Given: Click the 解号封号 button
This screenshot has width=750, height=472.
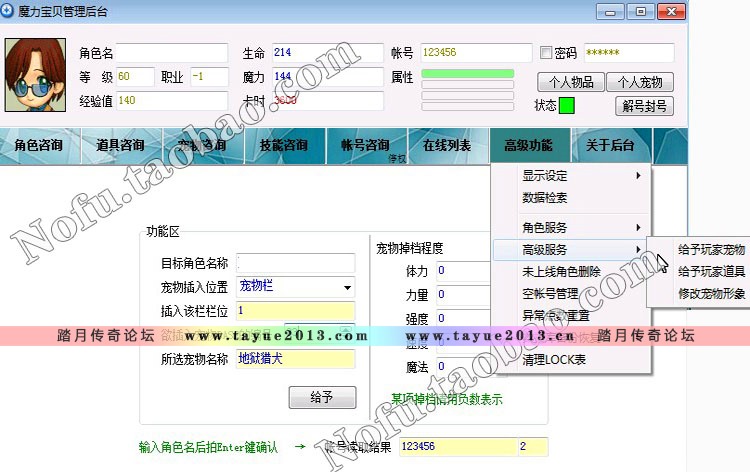Looking at the screenshot, I should coord(644,106).
